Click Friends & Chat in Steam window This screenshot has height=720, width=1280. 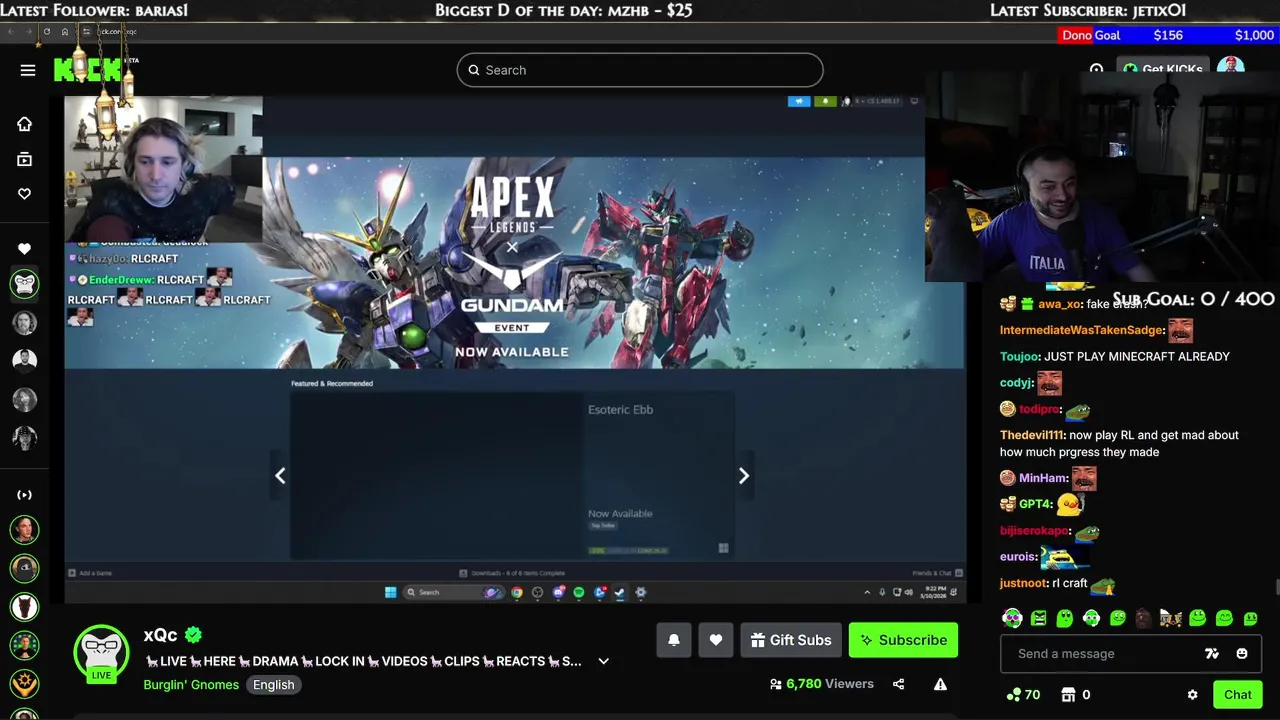click(x=937, y=573)
